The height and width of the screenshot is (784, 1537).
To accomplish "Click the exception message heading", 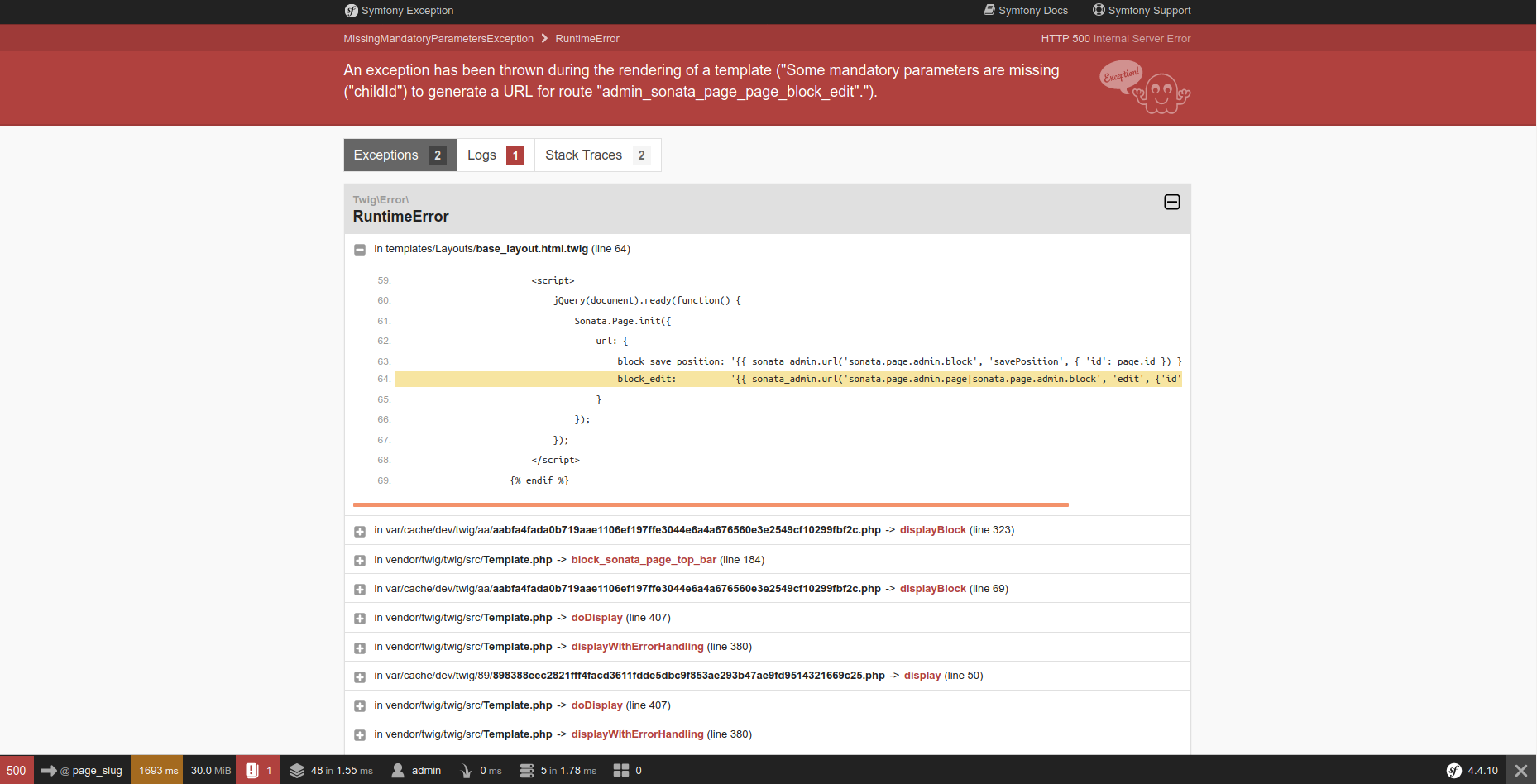I will tap(701, 81).
